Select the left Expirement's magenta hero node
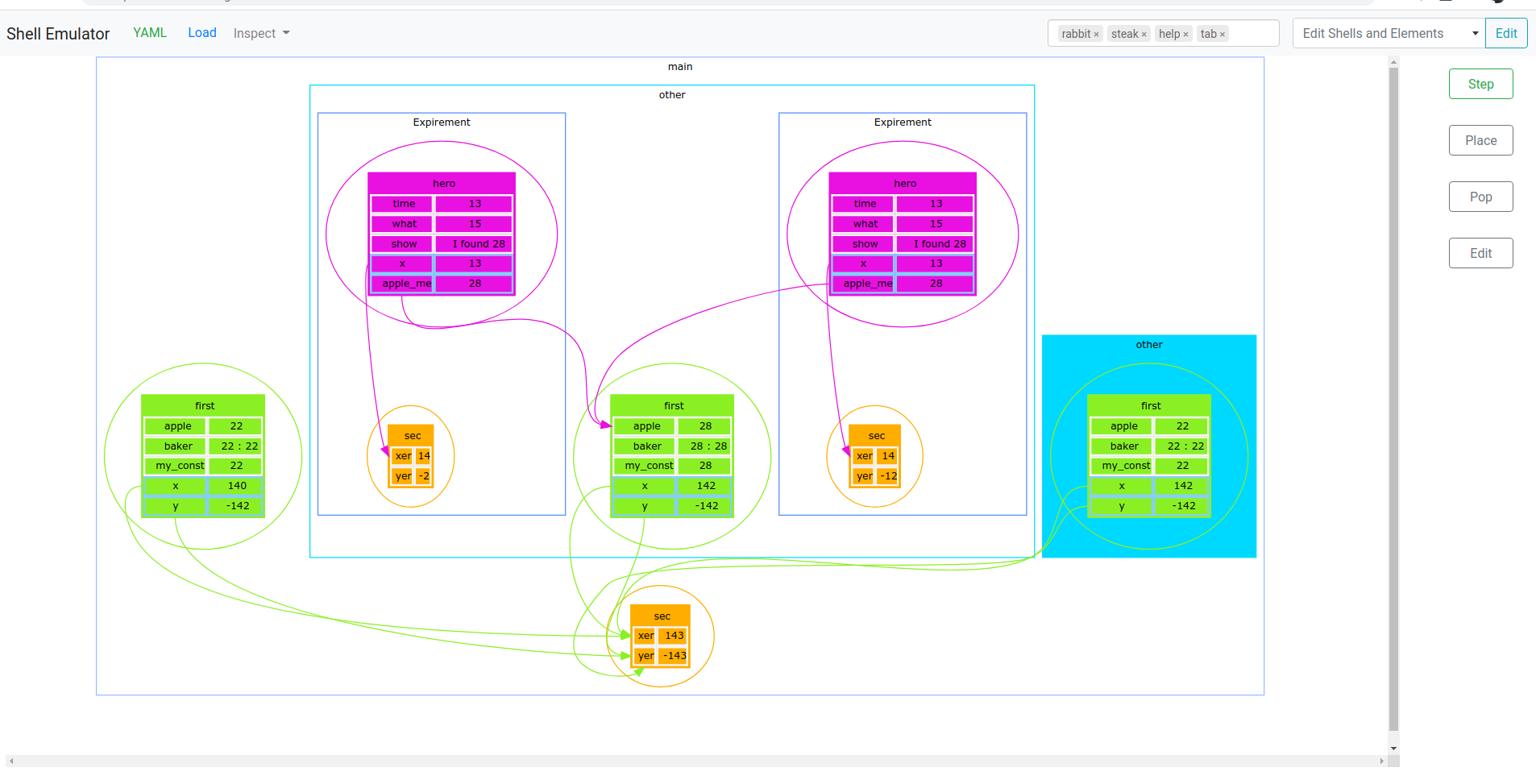1536x784 pixels. tap(442, 234)
